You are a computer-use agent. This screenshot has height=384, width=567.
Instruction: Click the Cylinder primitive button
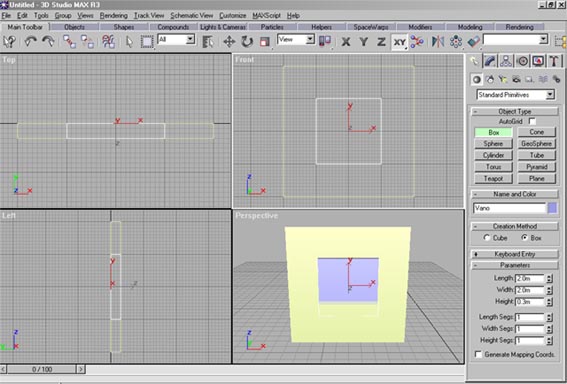click(493, 155)
